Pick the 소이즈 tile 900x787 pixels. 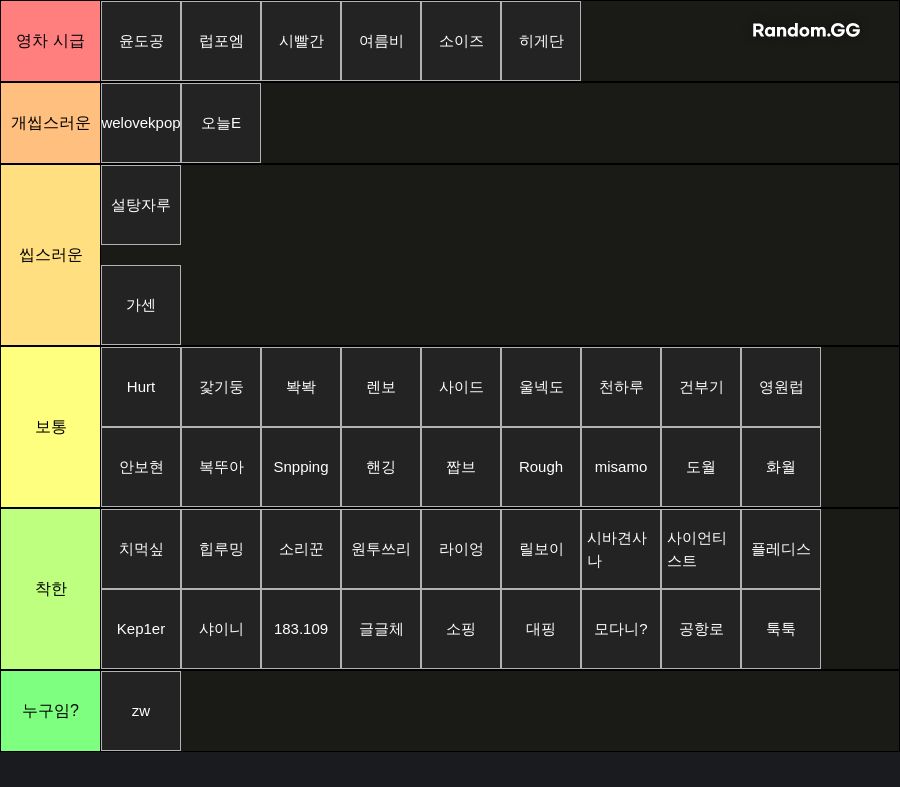pos(461,41)
